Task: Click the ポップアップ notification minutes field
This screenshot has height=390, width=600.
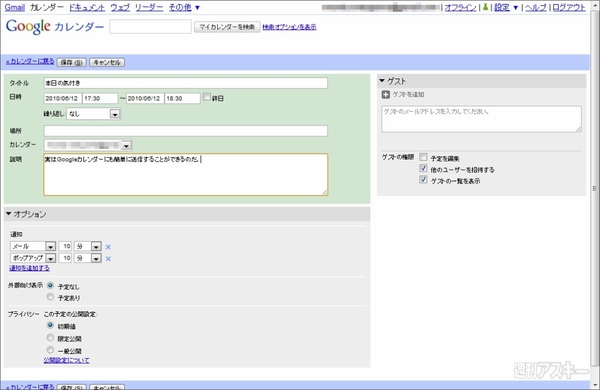Action: pos(65,258)
